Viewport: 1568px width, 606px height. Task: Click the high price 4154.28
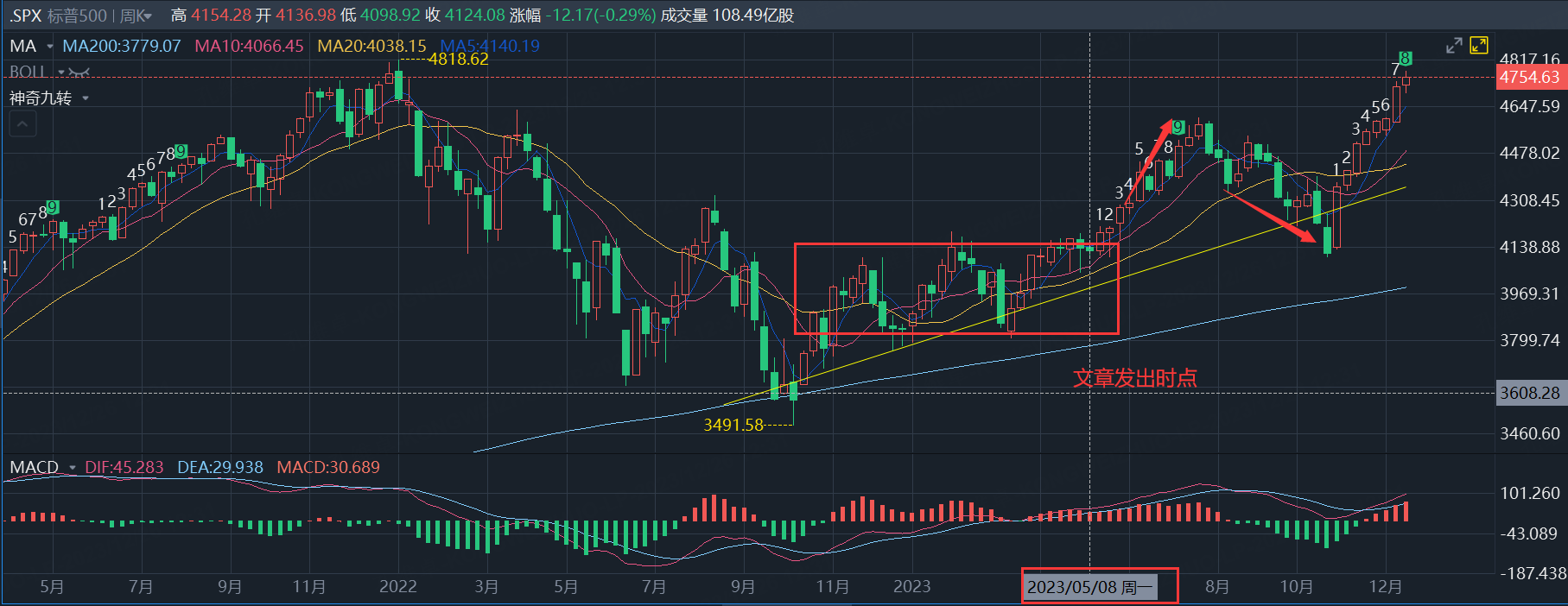pos(221,16)
